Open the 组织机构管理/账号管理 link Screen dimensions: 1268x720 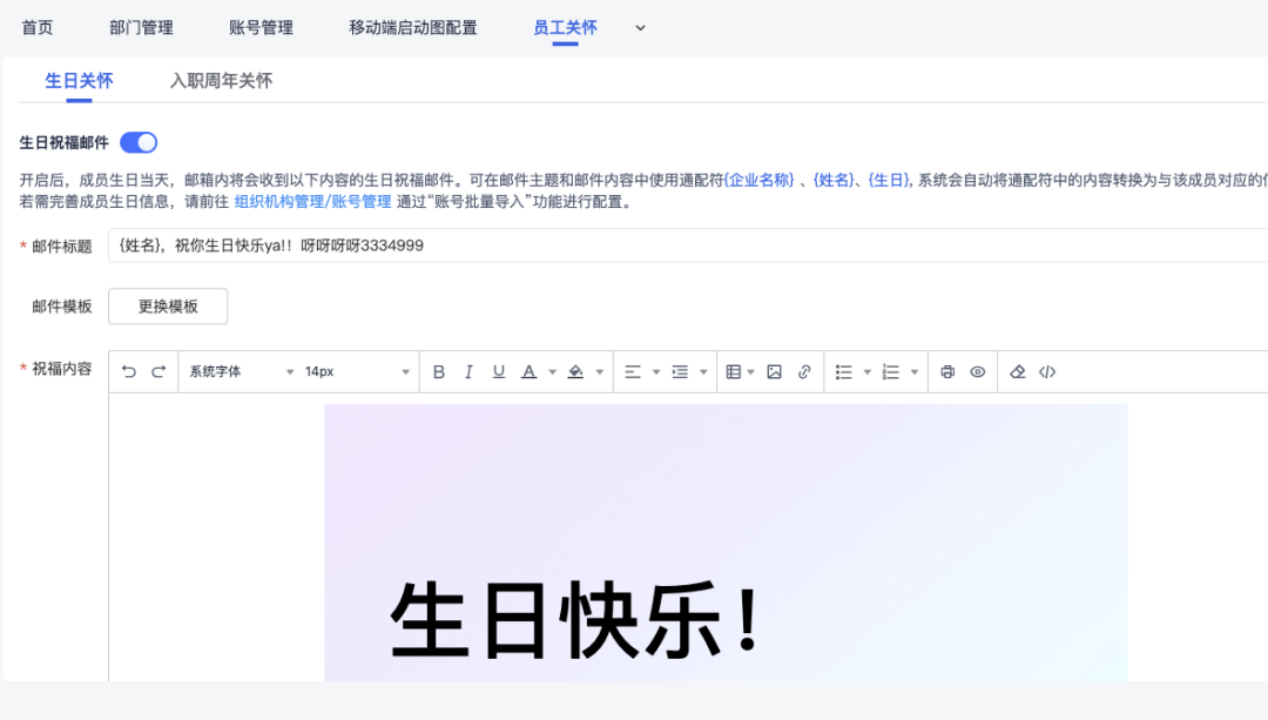[312, 201]
